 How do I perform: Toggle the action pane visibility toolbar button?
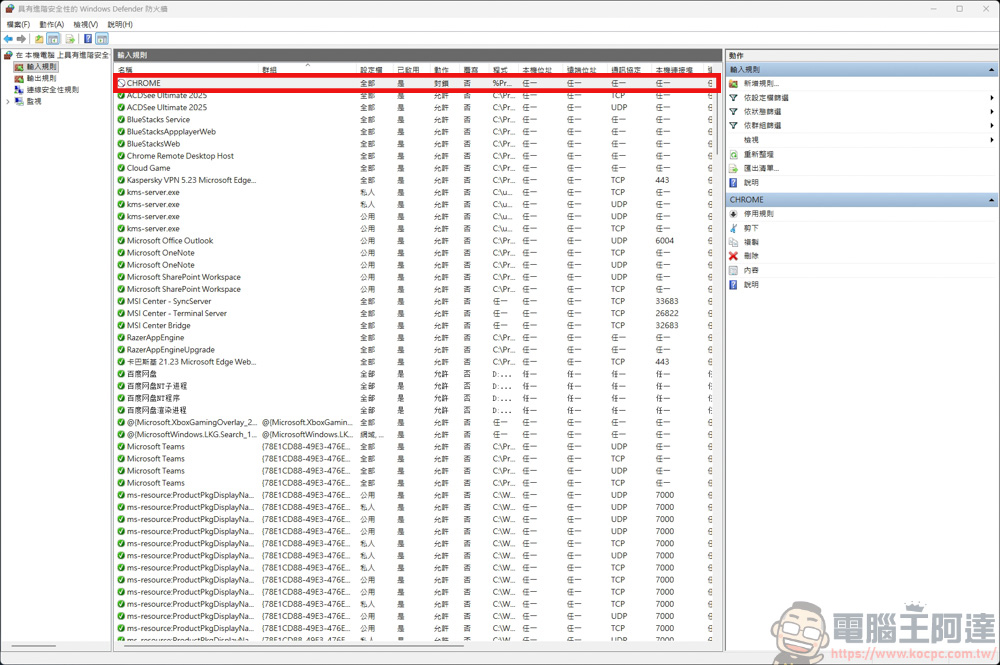click(102, 38)
